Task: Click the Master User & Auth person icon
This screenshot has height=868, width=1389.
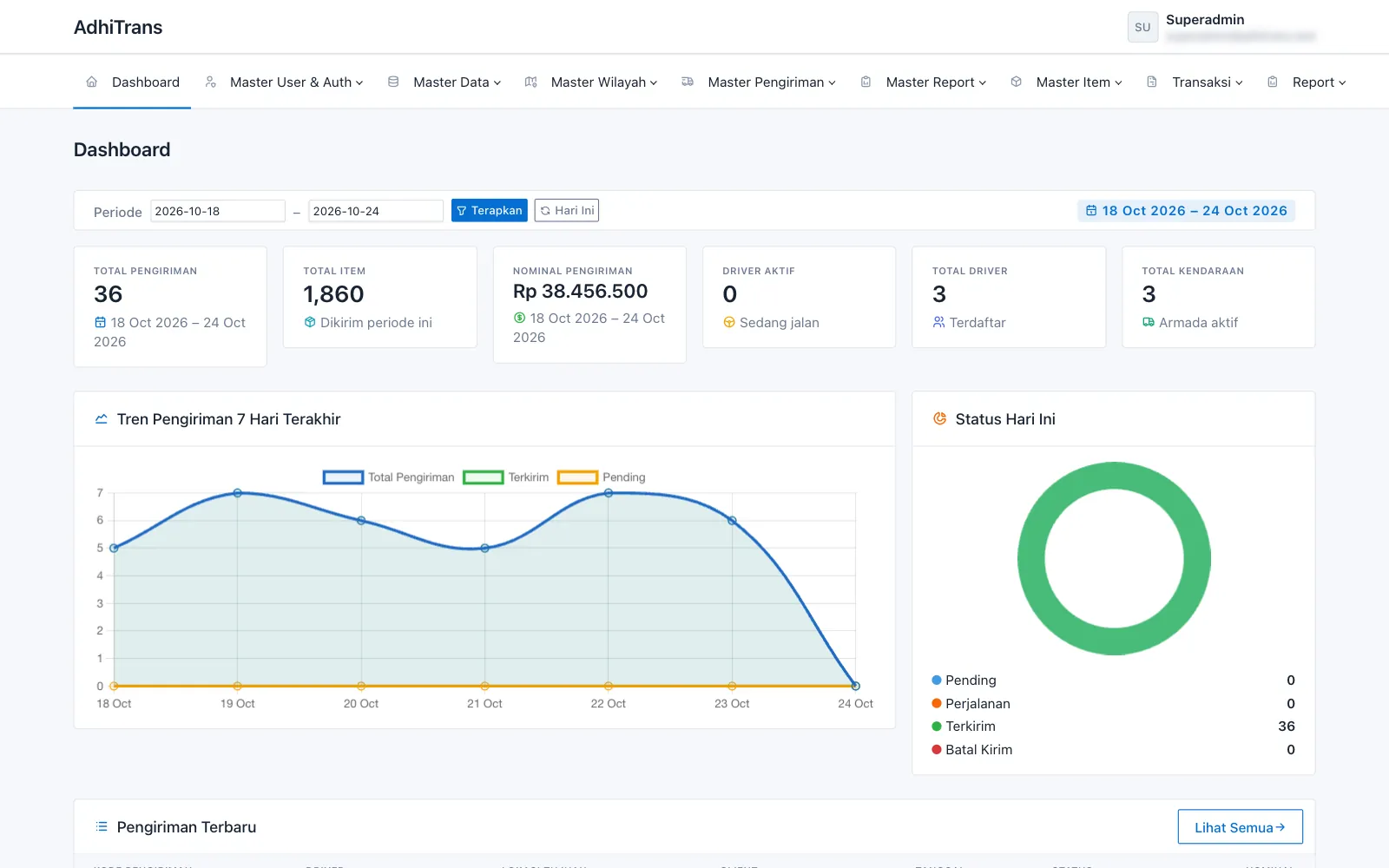Action: 210,82
